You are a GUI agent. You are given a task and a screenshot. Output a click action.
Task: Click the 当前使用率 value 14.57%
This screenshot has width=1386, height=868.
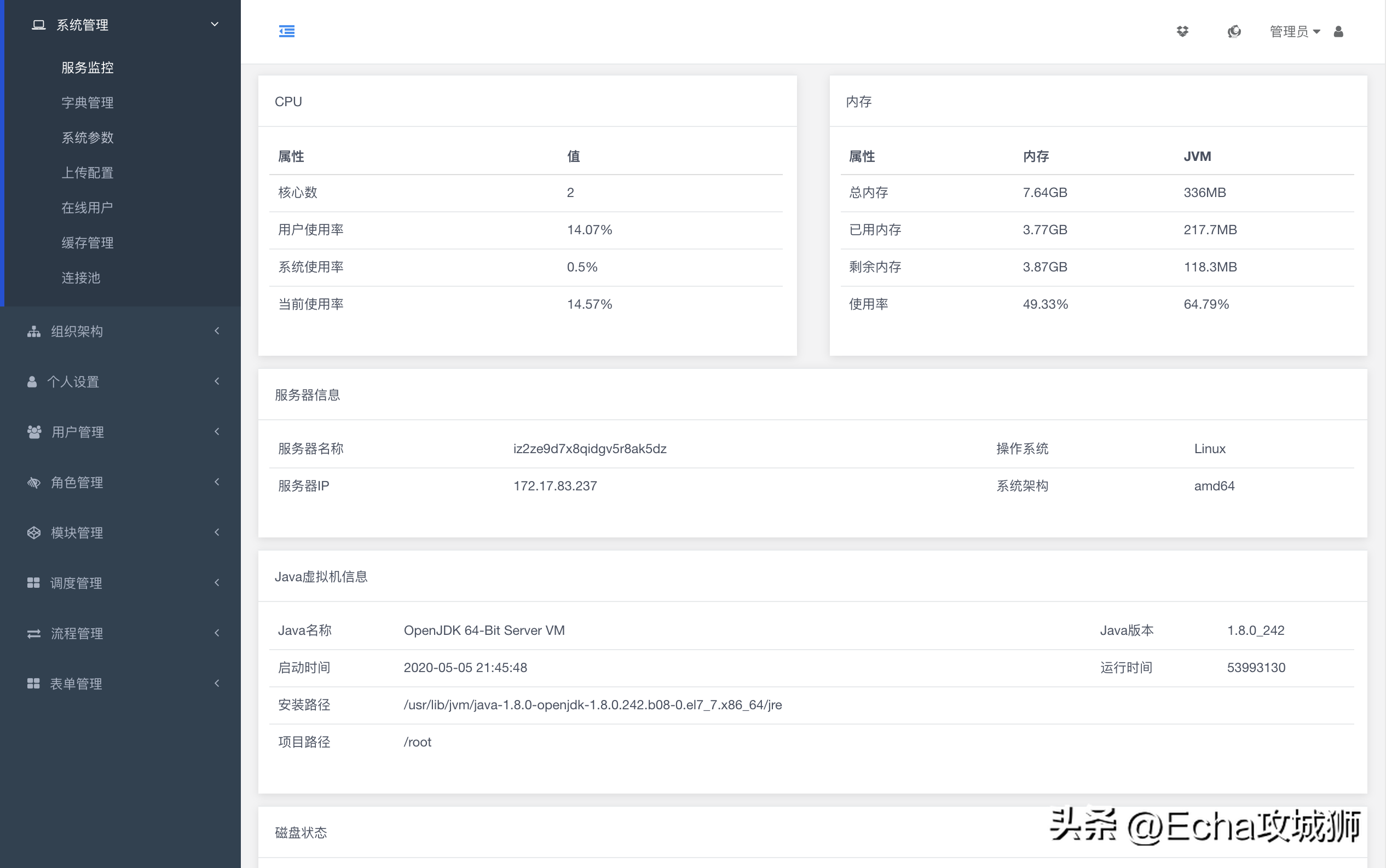pos(590,304)
